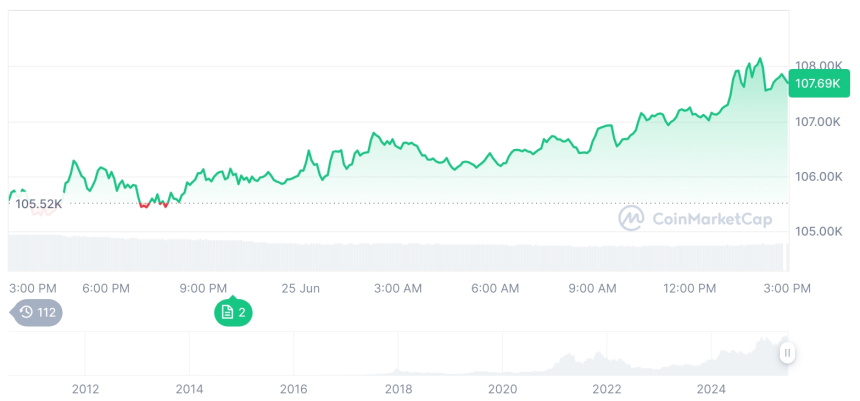Click 2020 on the overview timeline

502,389
